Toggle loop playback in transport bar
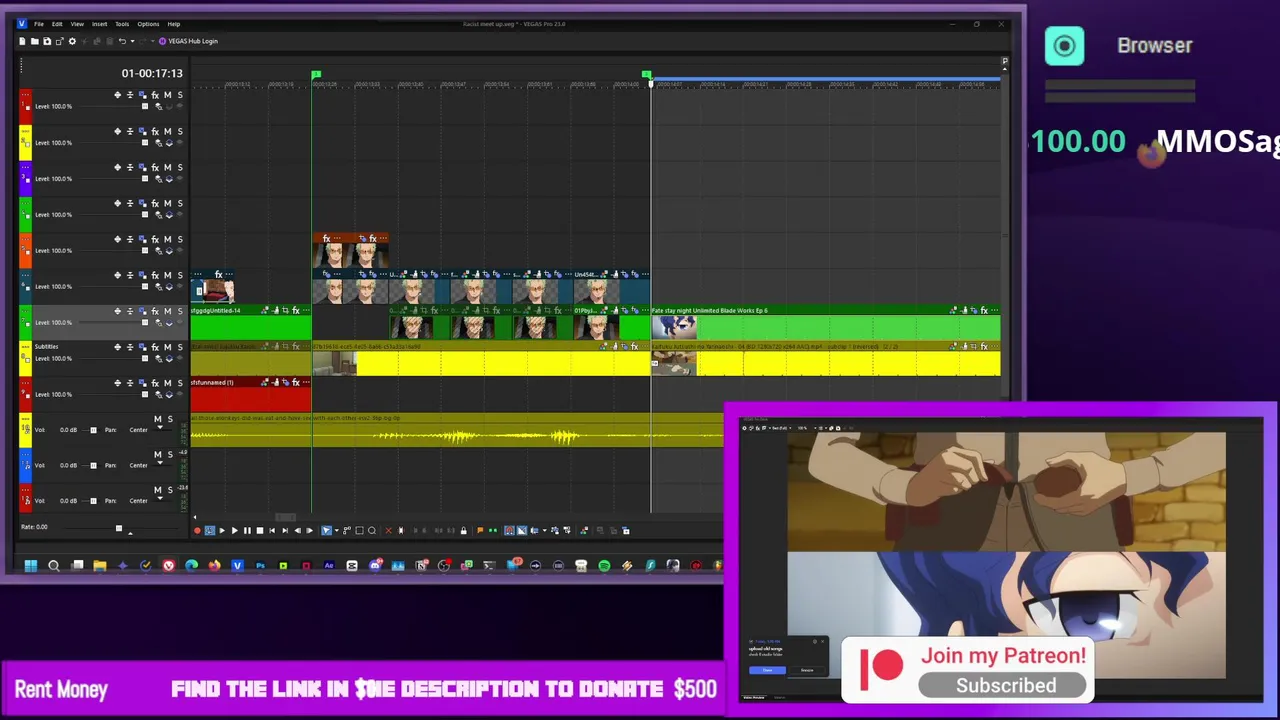The width and height of the screenshot is (1280, 720). tap(210, 530)
